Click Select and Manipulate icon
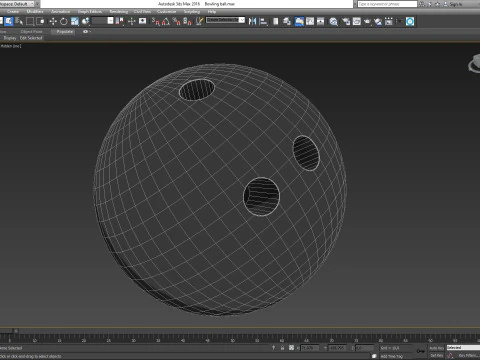Screen dimensions: 480x360 (x=132, y=21)
